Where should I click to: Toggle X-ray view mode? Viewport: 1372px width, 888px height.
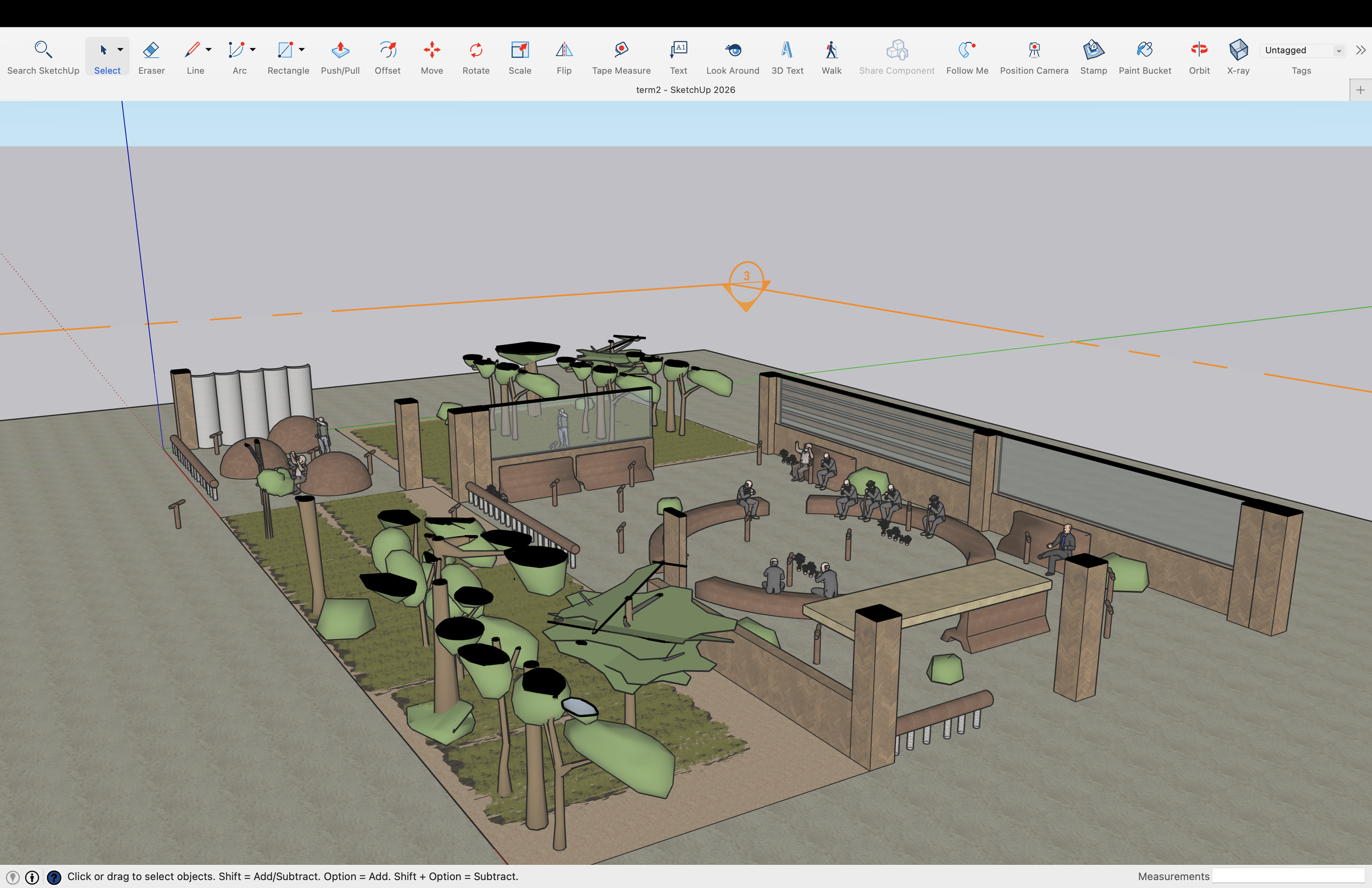1238,57
